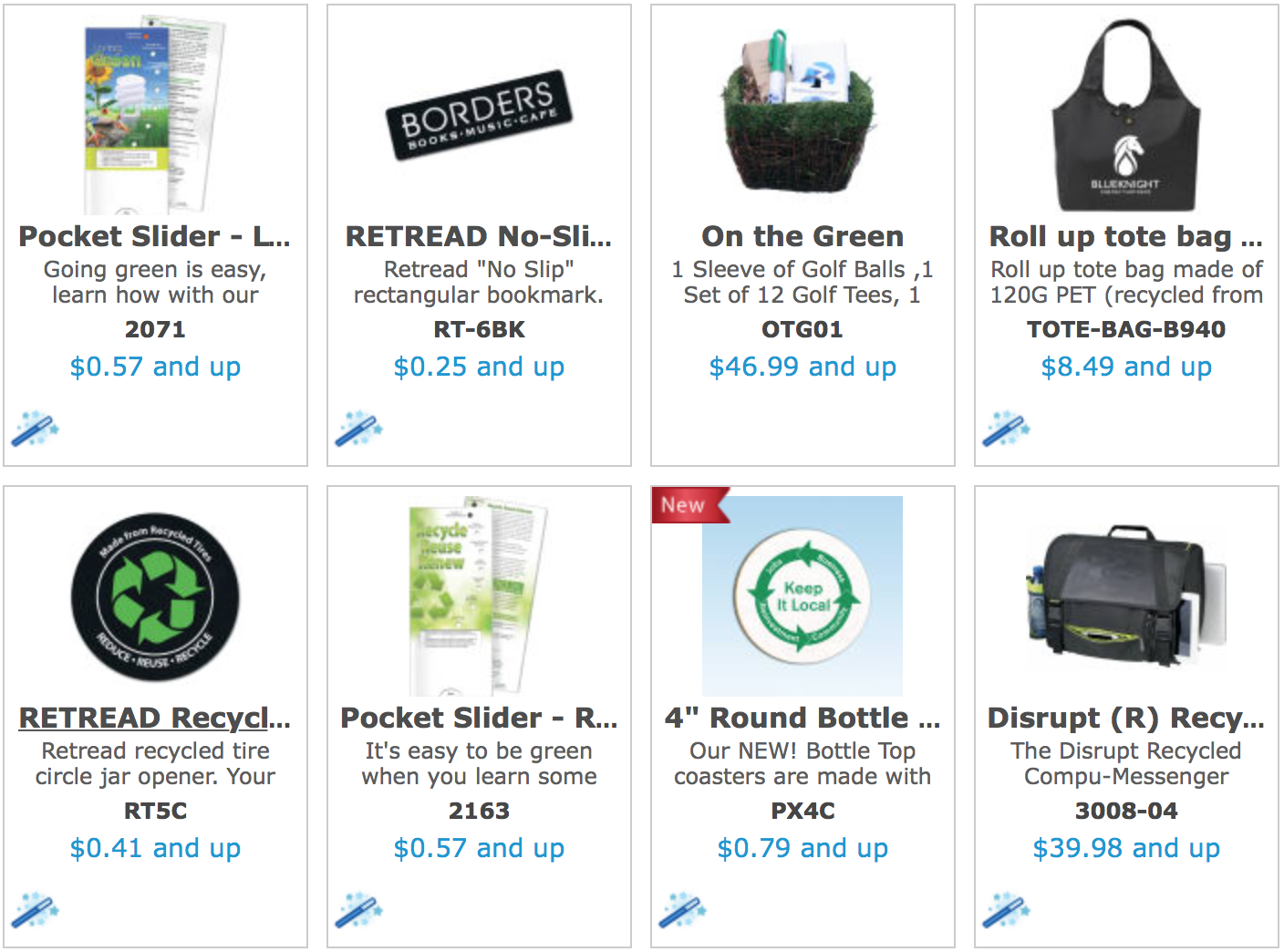1284x952 pixels.
Task: Click the Borders bookmark product image
Action: (479, 115)
